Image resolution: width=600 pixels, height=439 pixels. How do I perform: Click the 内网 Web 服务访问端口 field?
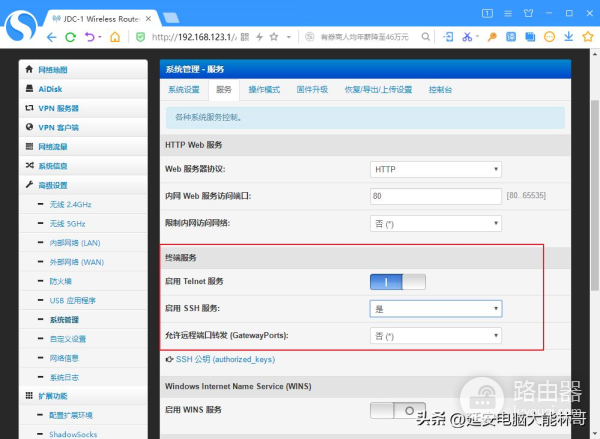point(435,196)
